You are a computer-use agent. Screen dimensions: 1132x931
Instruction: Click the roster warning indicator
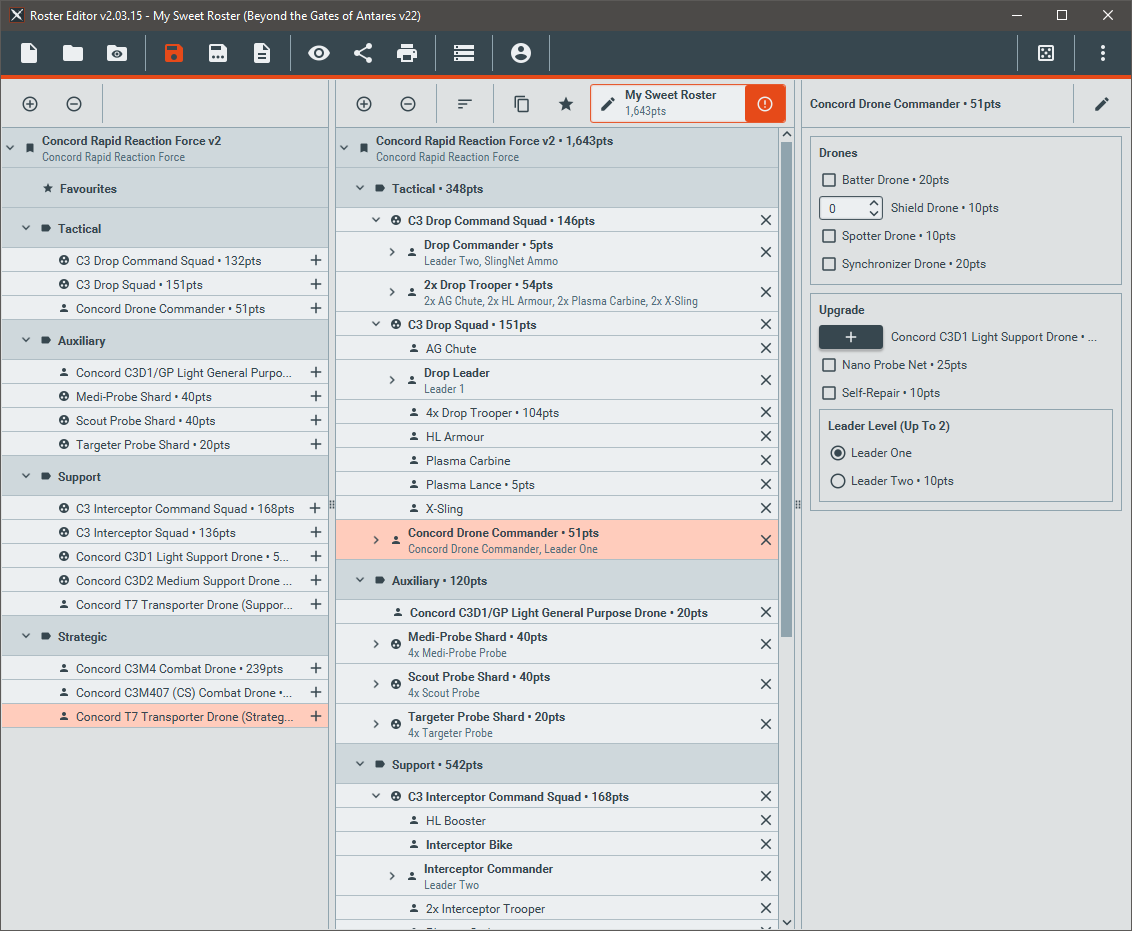[x=765, y=103]
